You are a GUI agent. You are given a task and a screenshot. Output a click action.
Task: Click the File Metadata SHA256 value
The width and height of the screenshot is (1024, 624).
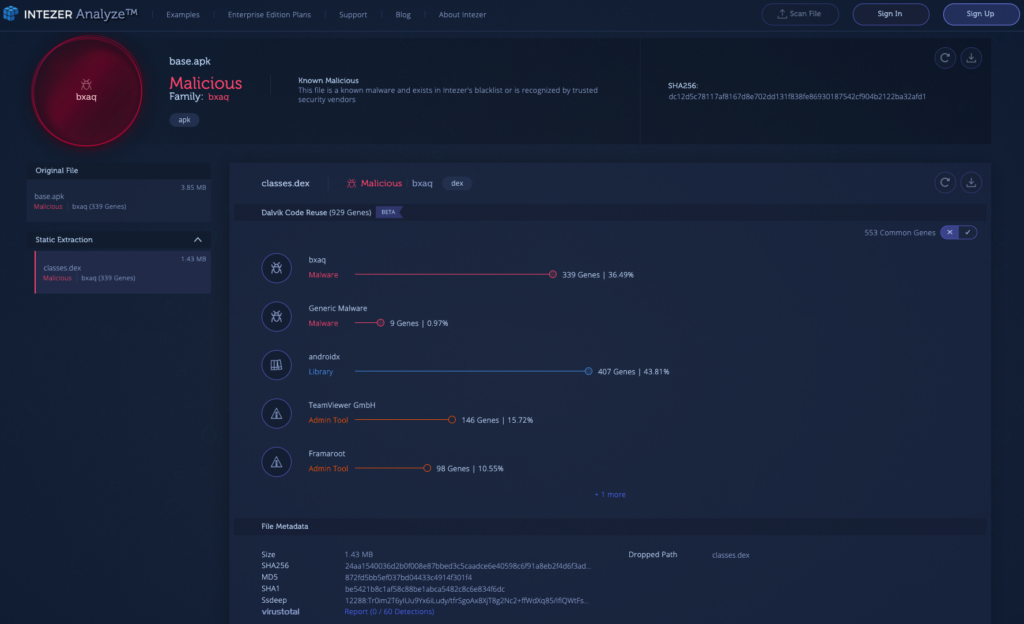tap(468, 566)
